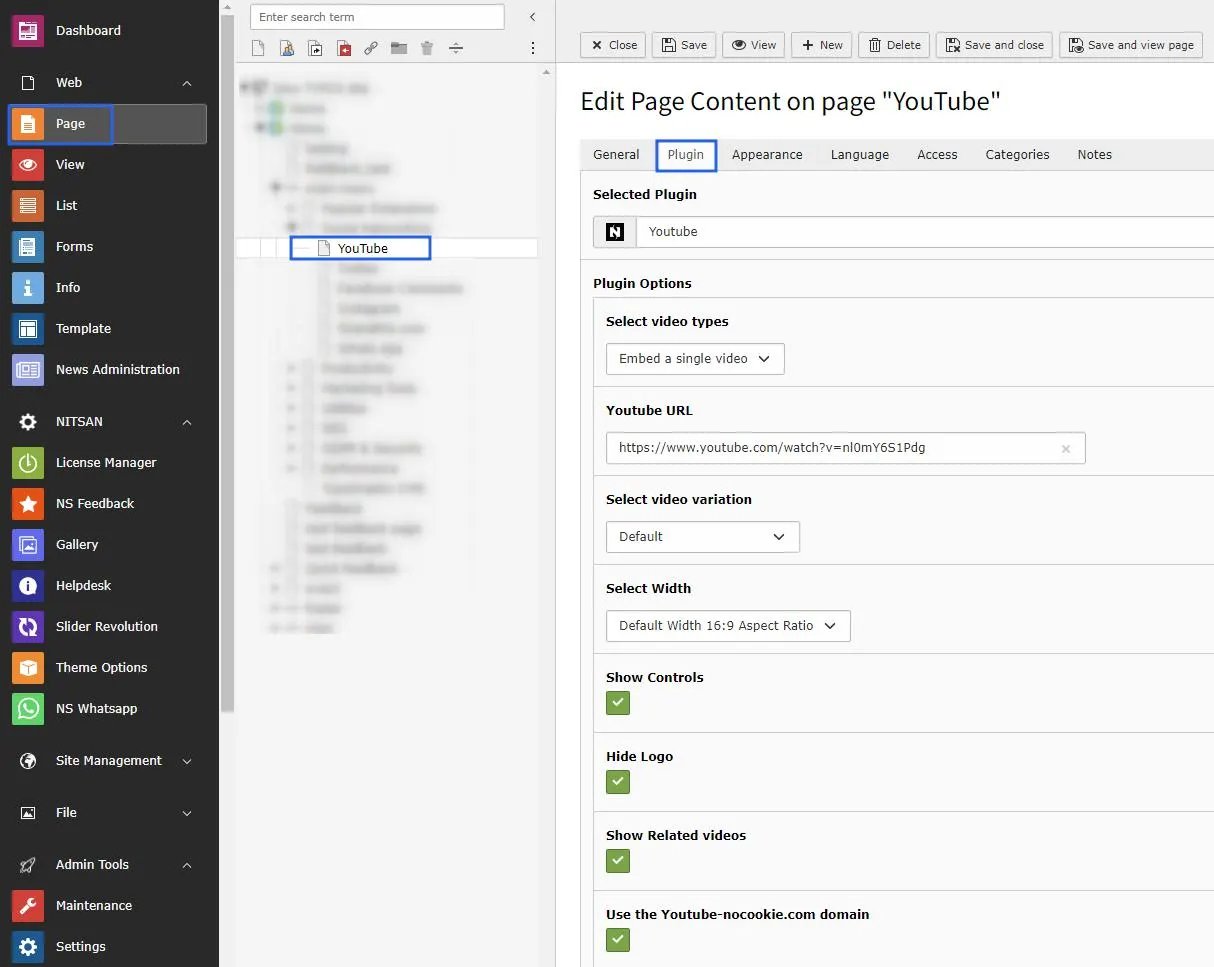Open the Info module
Viewport: 1214px width, 967px height.
tap(109, 288)
